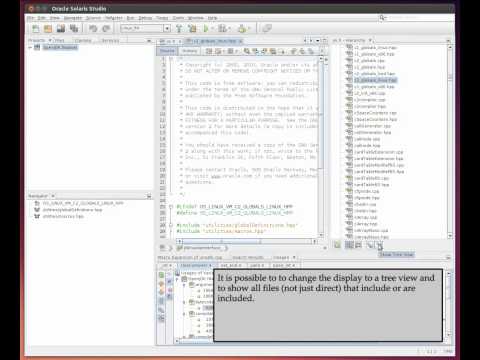Viewport: 480px width, 360px height.
Task: Open the build configuration dropdown
Action: 167,29
